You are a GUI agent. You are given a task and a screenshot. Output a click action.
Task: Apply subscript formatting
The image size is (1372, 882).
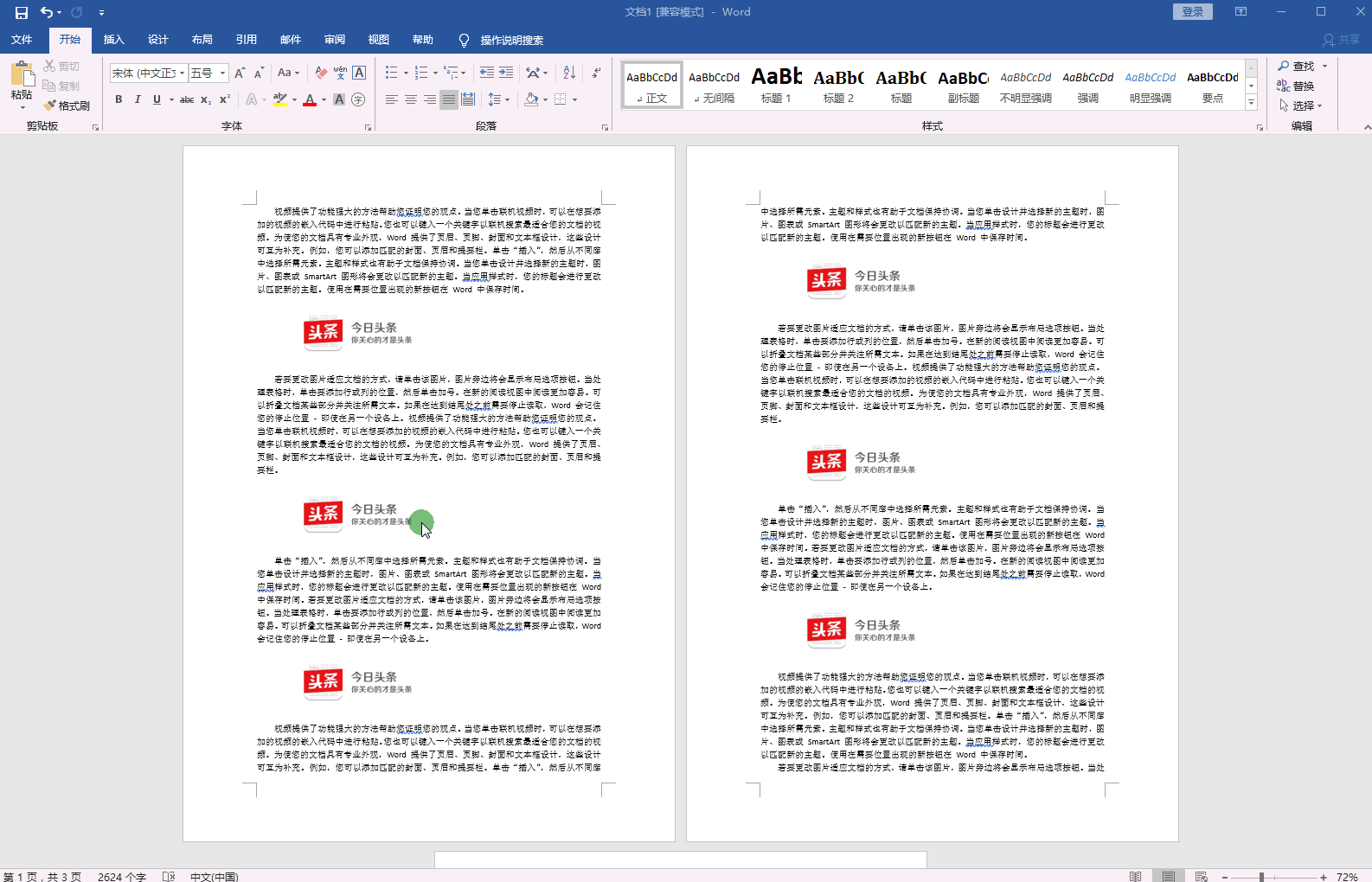tap(206, 100)
